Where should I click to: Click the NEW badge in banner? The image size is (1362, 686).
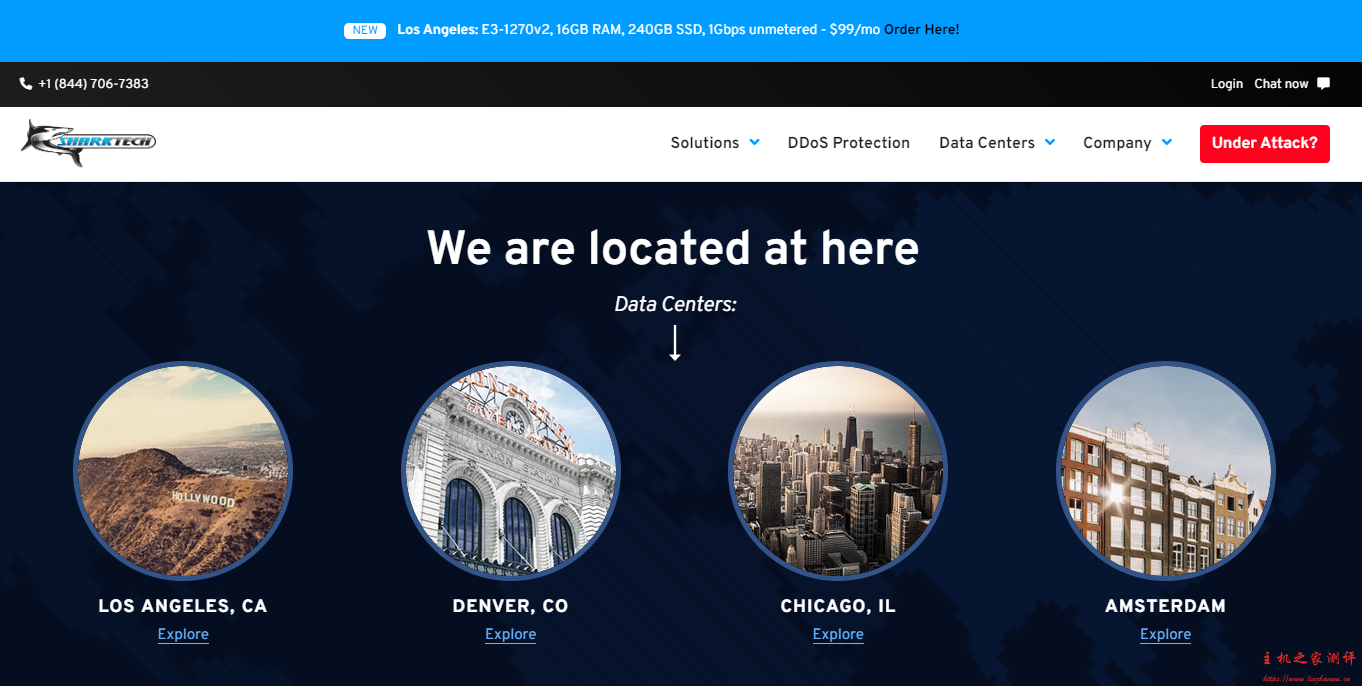(x=365, y=30)
